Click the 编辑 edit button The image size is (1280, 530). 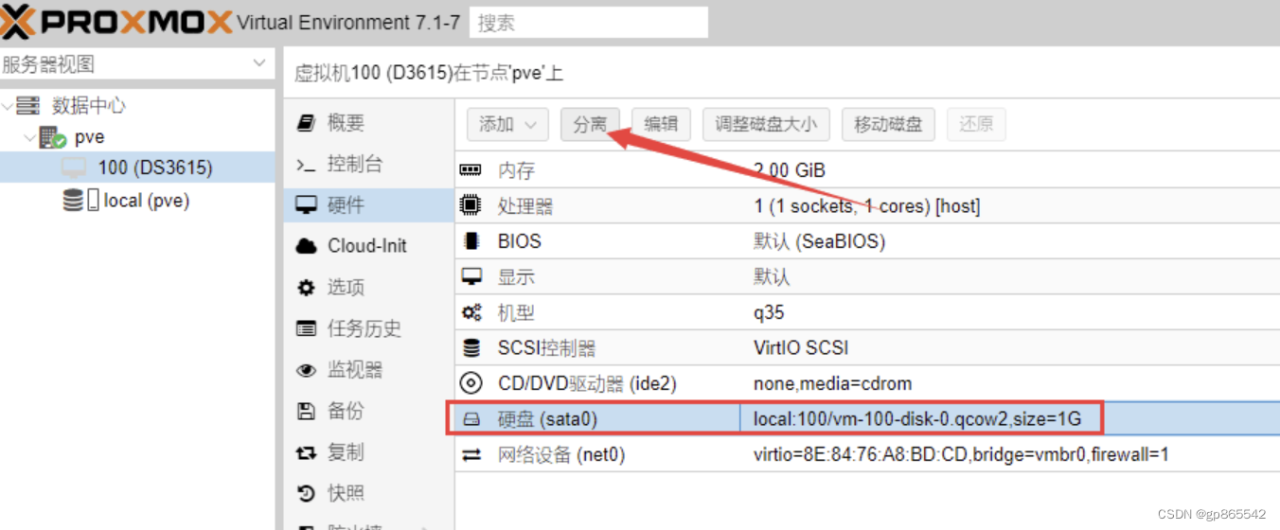click(x=660, y=124)
